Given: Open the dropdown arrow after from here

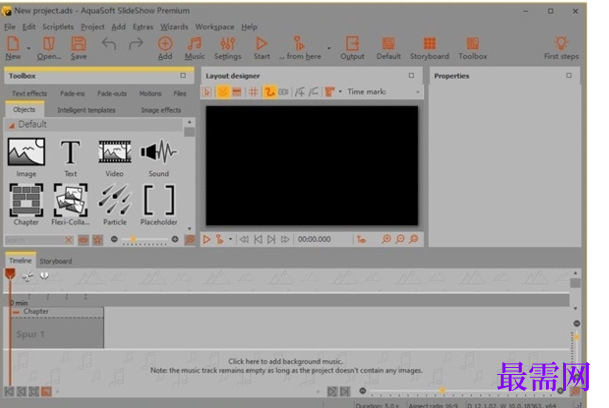Looking at the screenshot, I should click(329, 48).
